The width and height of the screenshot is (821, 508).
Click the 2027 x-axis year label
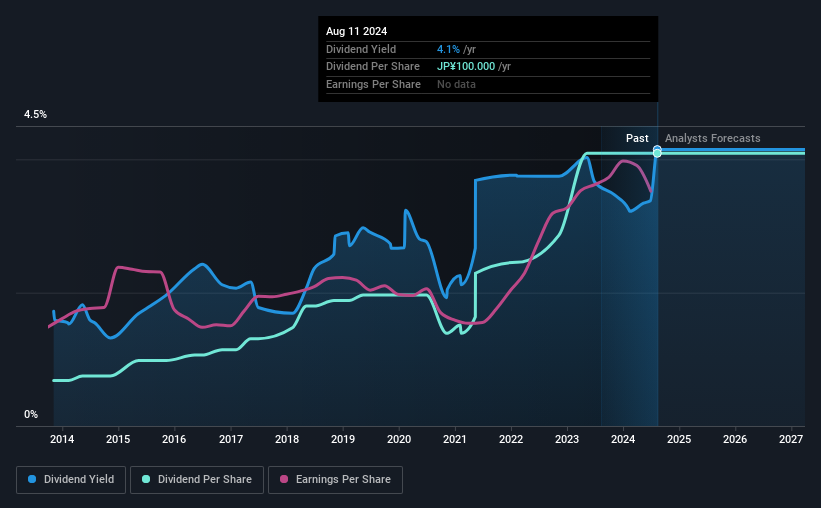click(x=791, y=439)
